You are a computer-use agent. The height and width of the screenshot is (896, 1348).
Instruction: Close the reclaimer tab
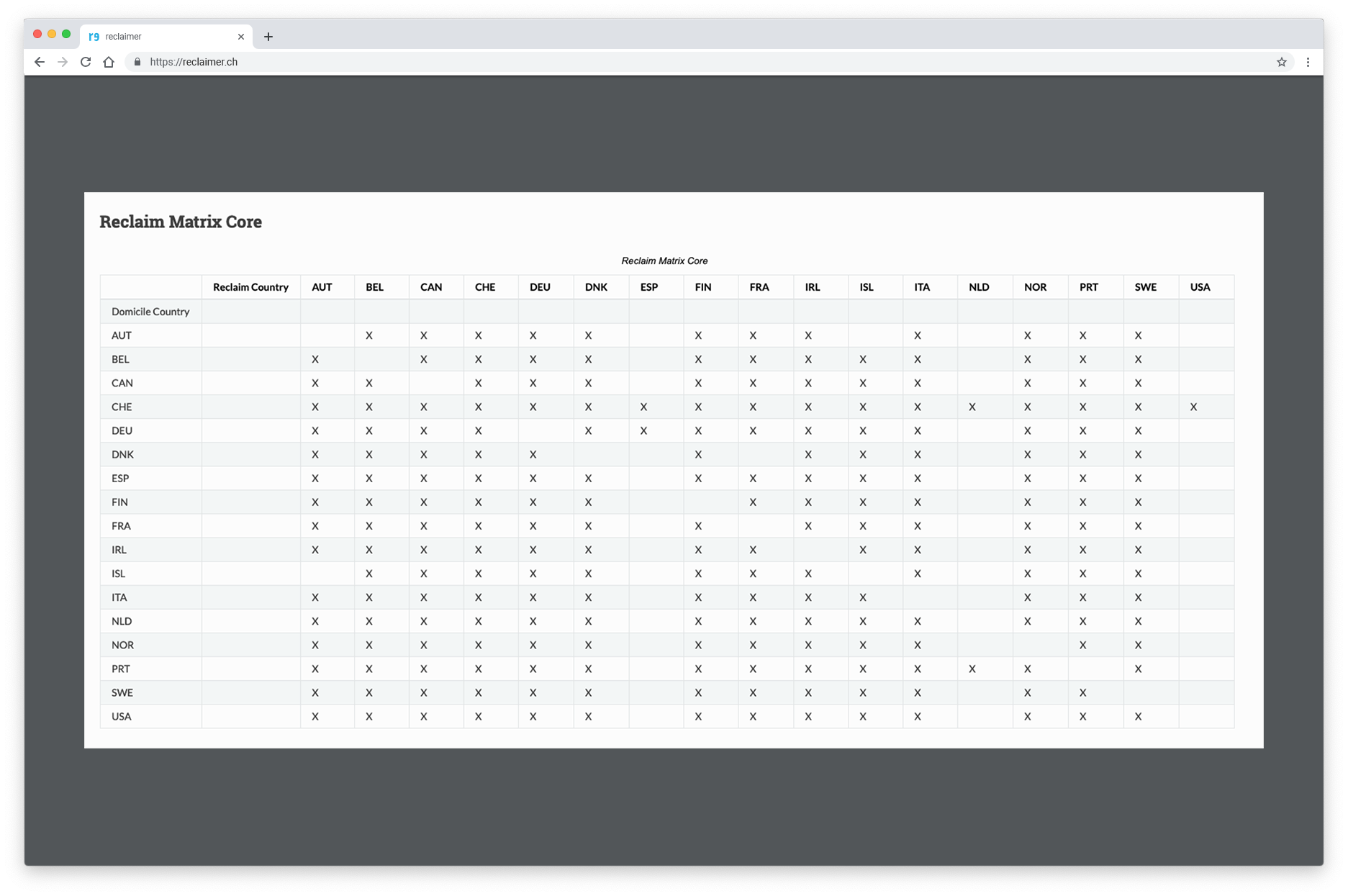coord(241,37)
